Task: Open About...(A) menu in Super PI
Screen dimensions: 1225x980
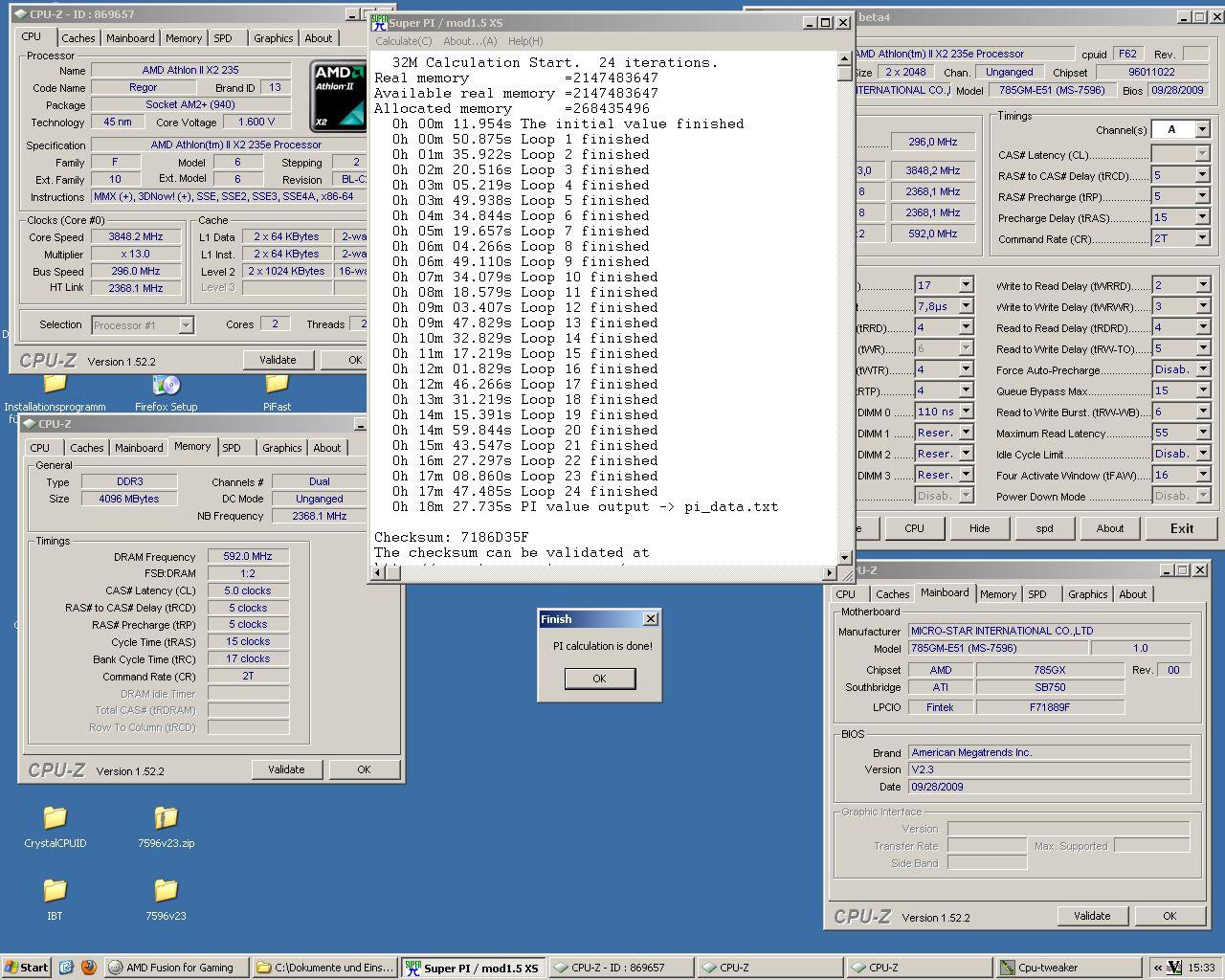Action: click(470, 41)
